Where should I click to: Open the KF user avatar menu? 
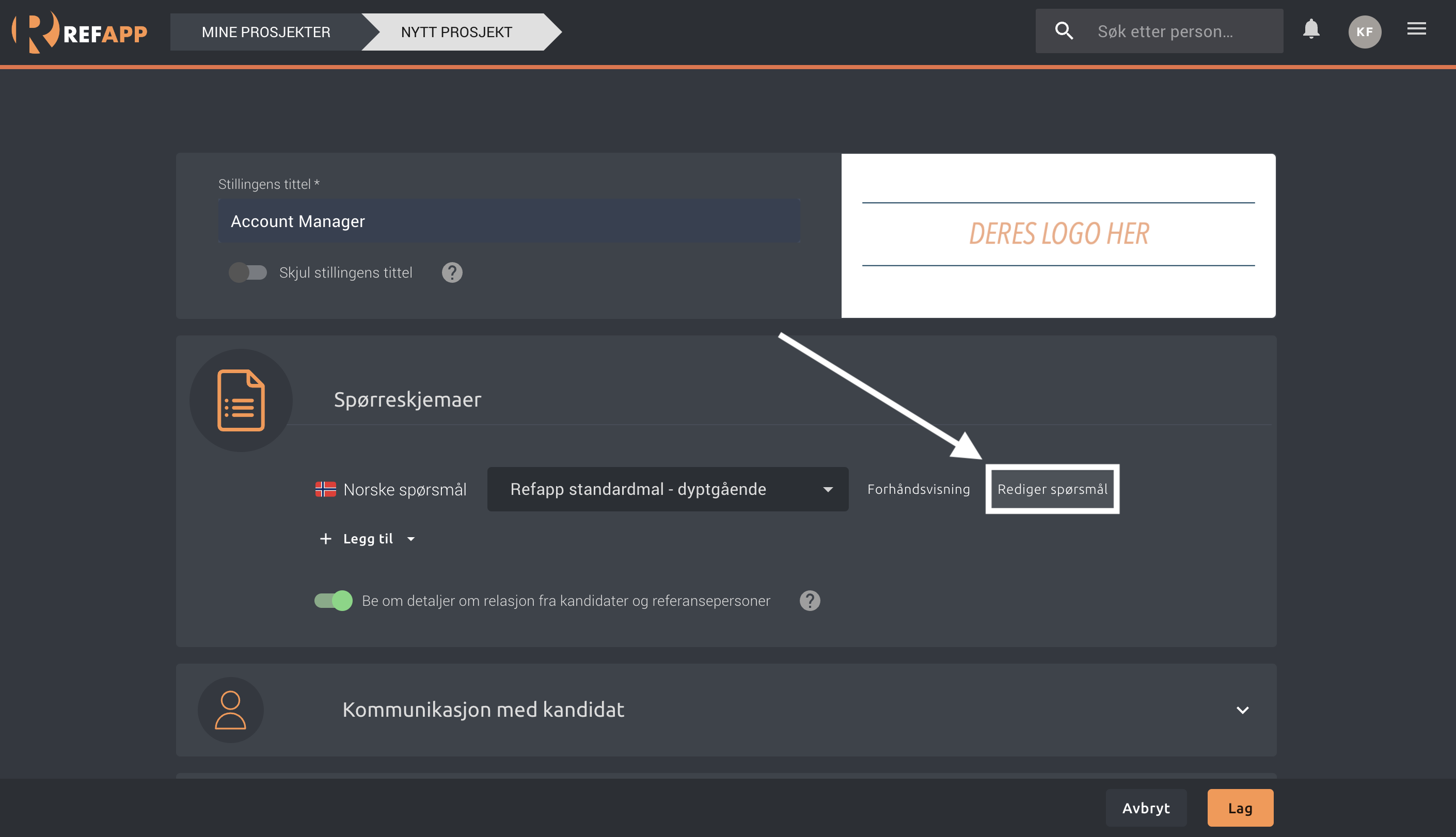(1365, 31)
